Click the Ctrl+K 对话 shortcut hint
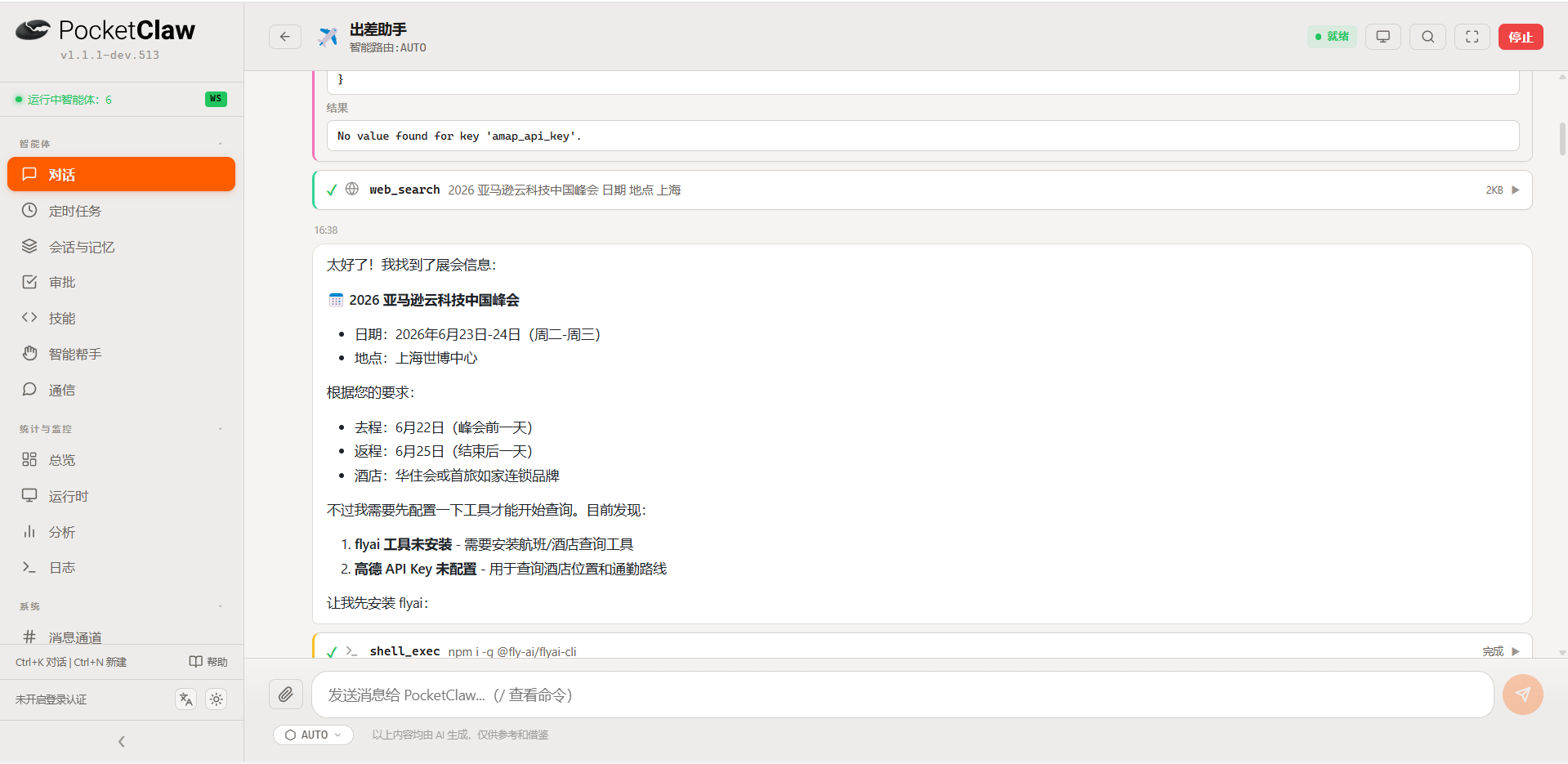 [41, 662]
